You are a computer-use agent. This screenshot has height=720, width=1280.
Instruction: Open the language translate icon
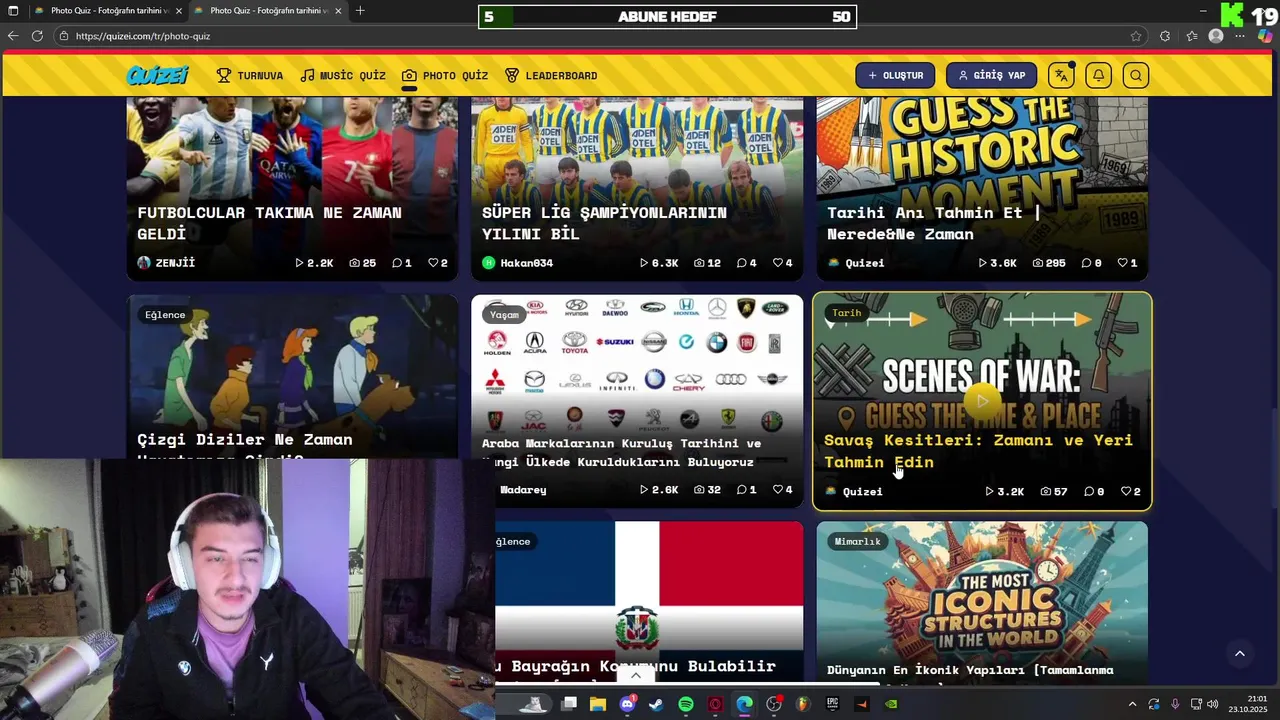click(1061, 75)
